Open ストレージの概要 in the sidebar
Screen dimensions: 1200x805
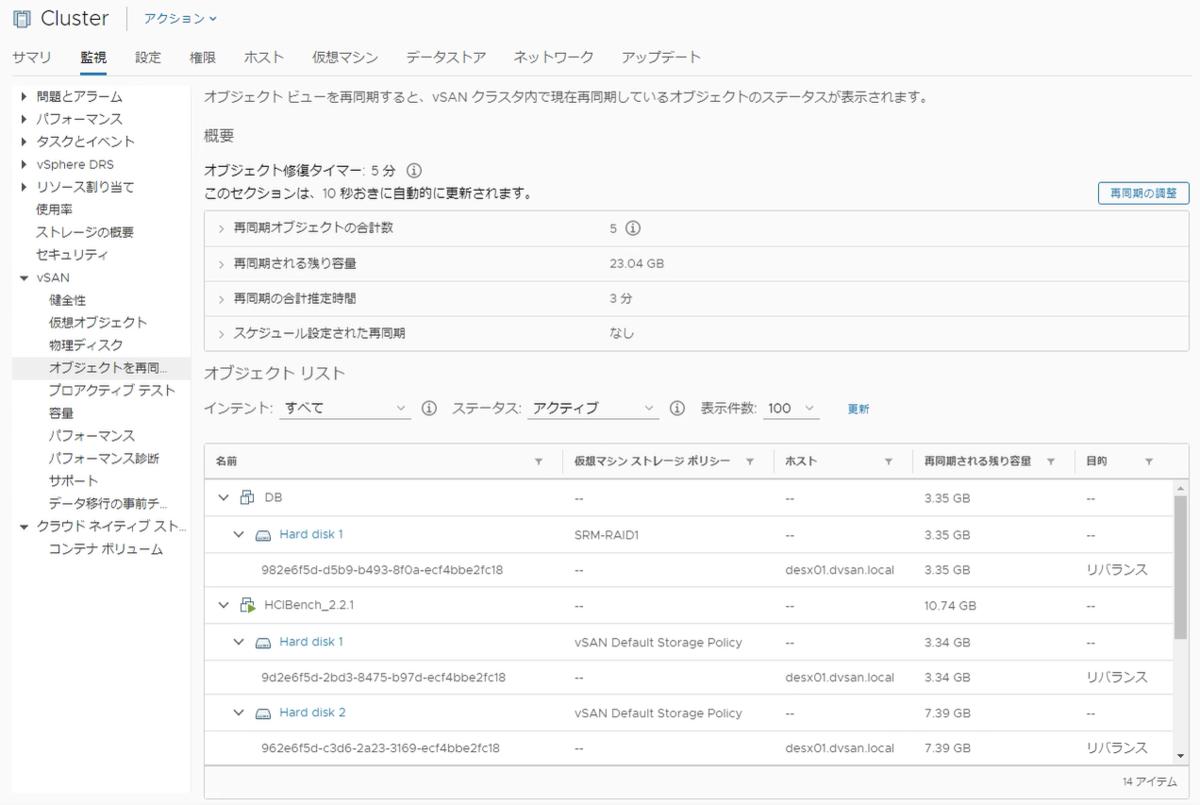(85, 232)
